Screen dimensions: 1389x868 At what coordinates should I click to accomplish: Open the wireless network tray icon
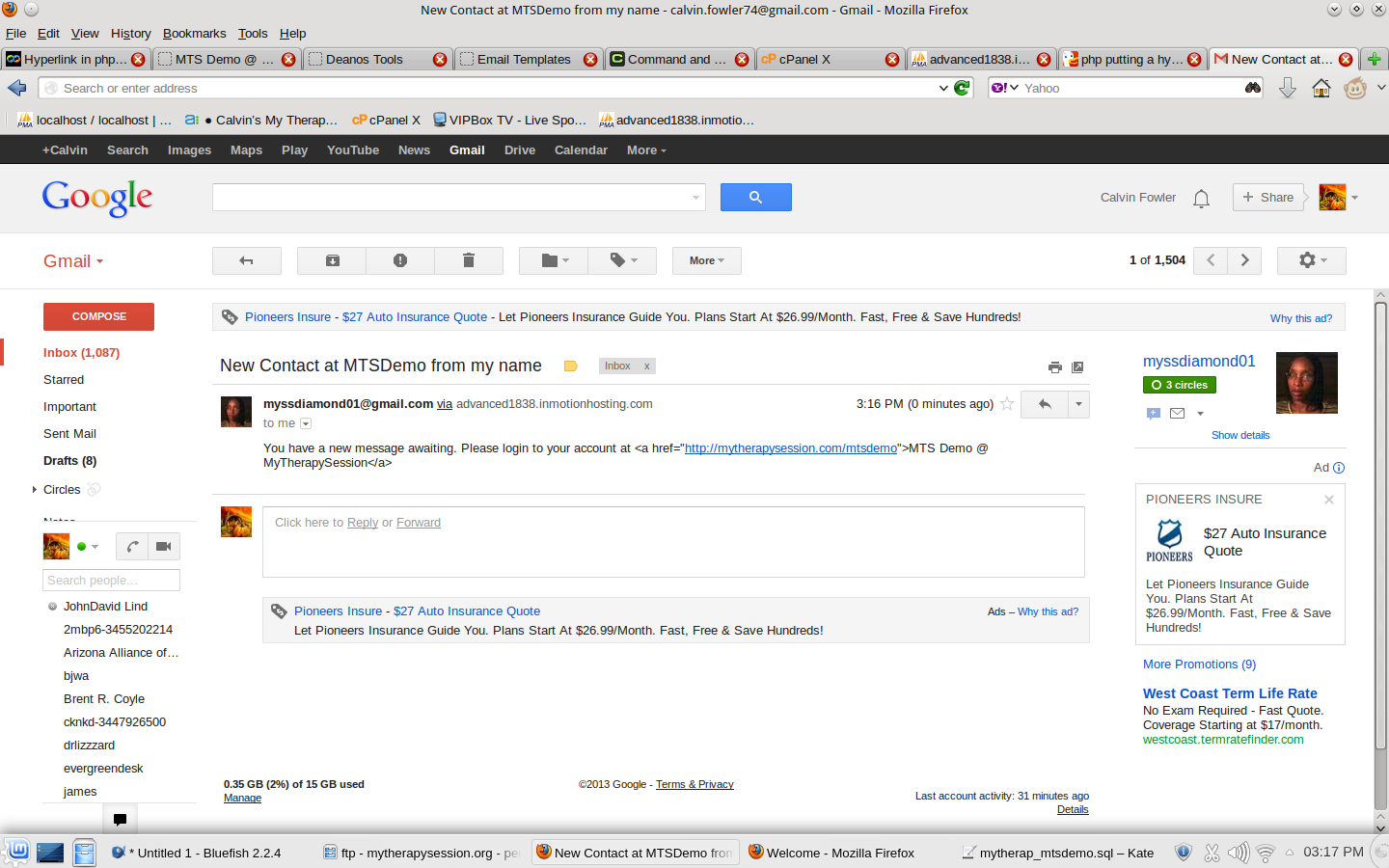(1266, 853)
